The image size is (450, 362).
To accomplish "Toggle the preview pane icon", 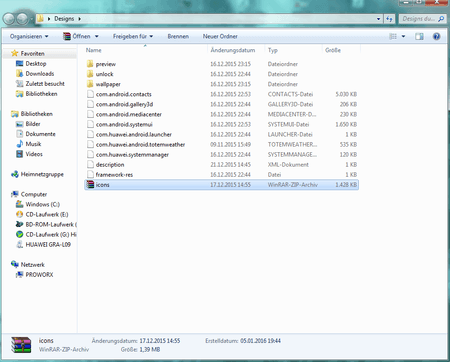I will coord(419,36).
